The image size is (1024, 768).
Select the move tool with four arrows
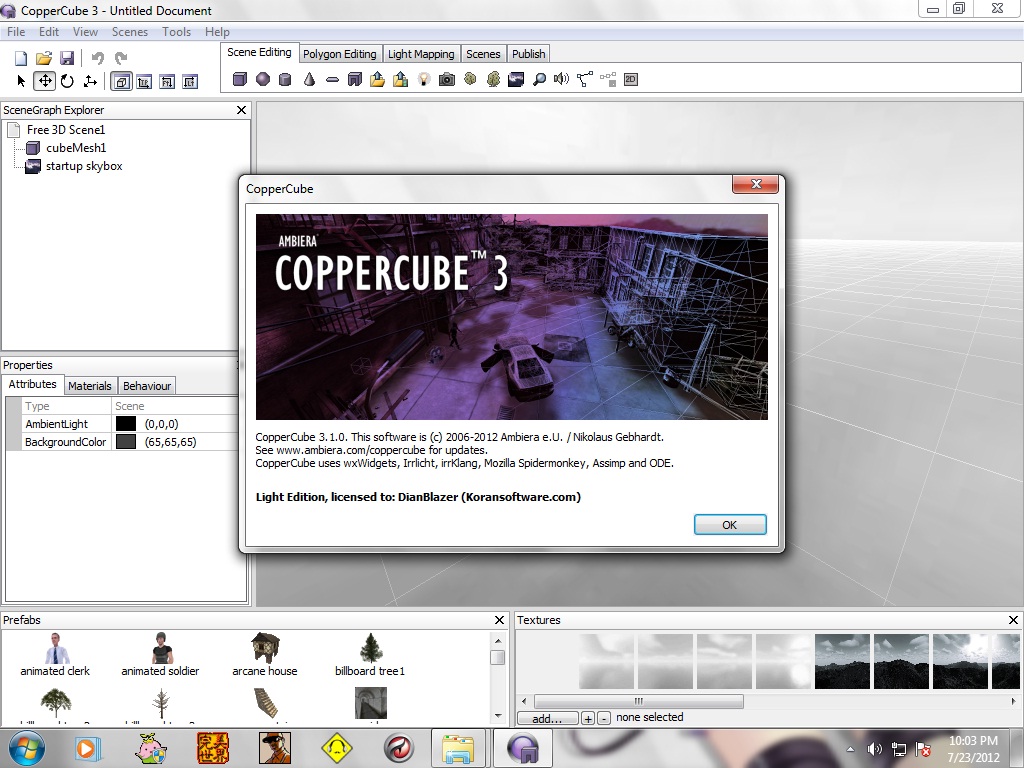(x=44, y=81)
